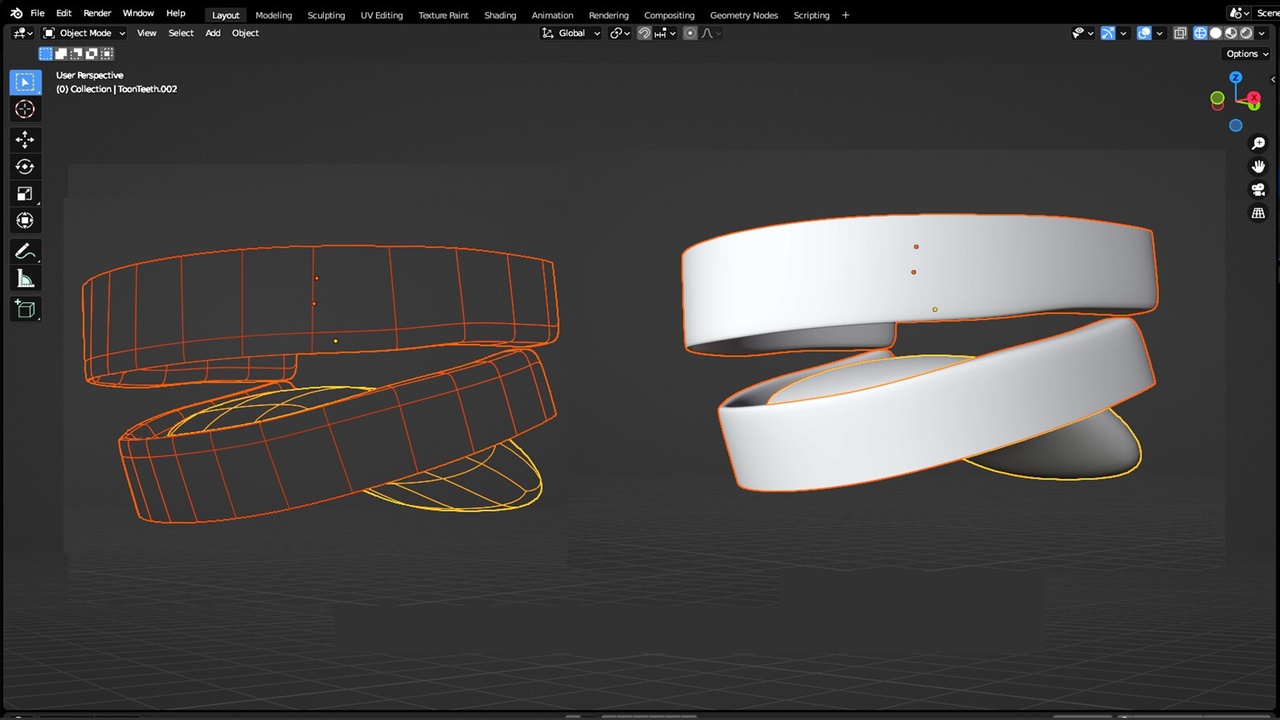Set selection mode to Invert
The image size is (1280, 720).
[x=91, y=53]
